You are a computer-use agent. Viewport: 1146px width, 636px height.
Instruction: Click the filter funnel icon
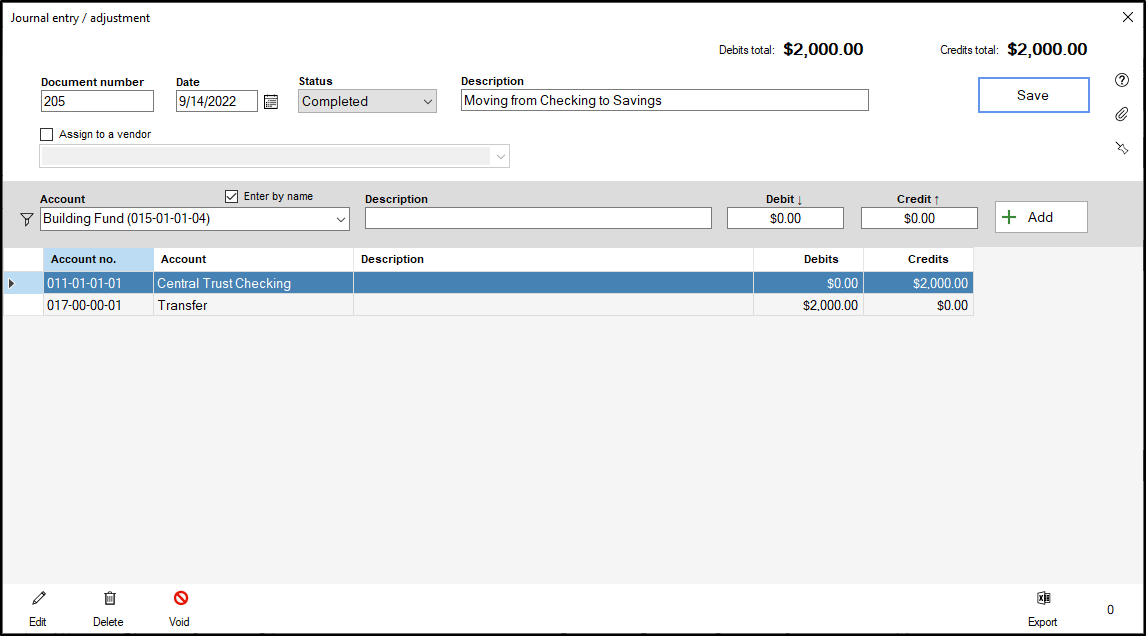[26, 218]
